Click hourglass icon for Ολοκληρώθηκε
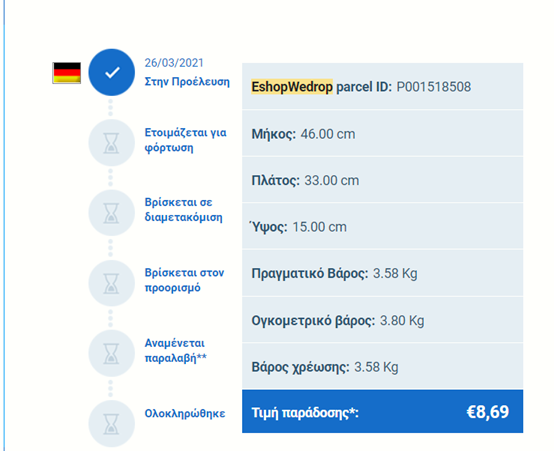 (x=112, y=424)
